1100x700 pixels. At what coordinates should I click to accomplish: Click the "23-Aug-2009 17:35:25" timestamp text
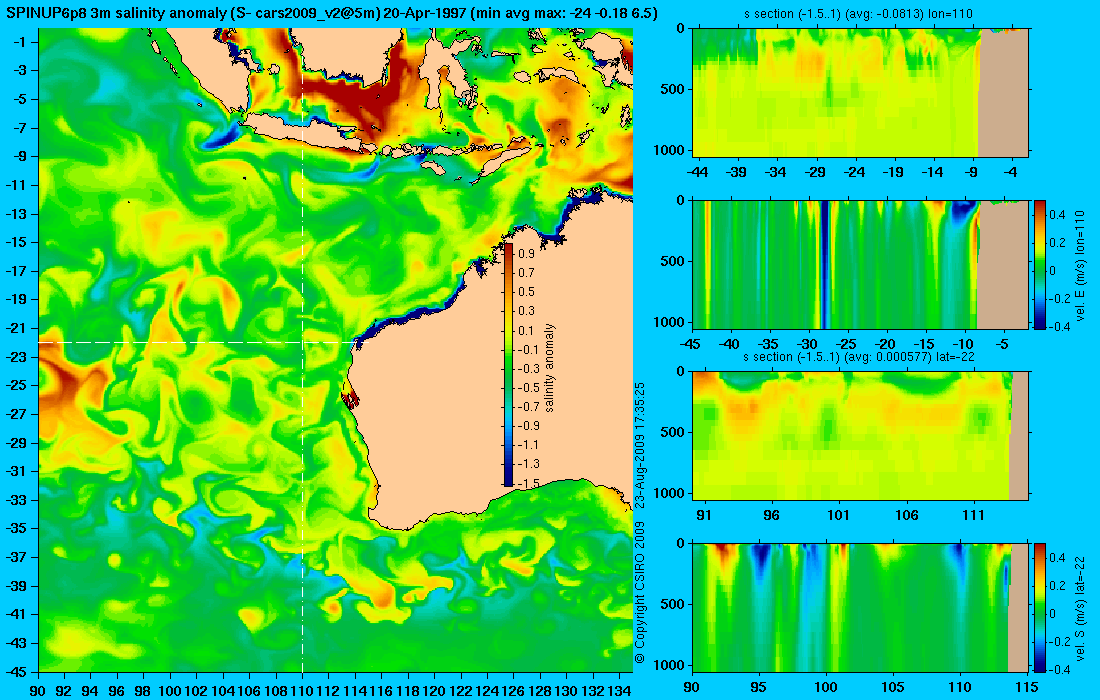coord(639,446)
